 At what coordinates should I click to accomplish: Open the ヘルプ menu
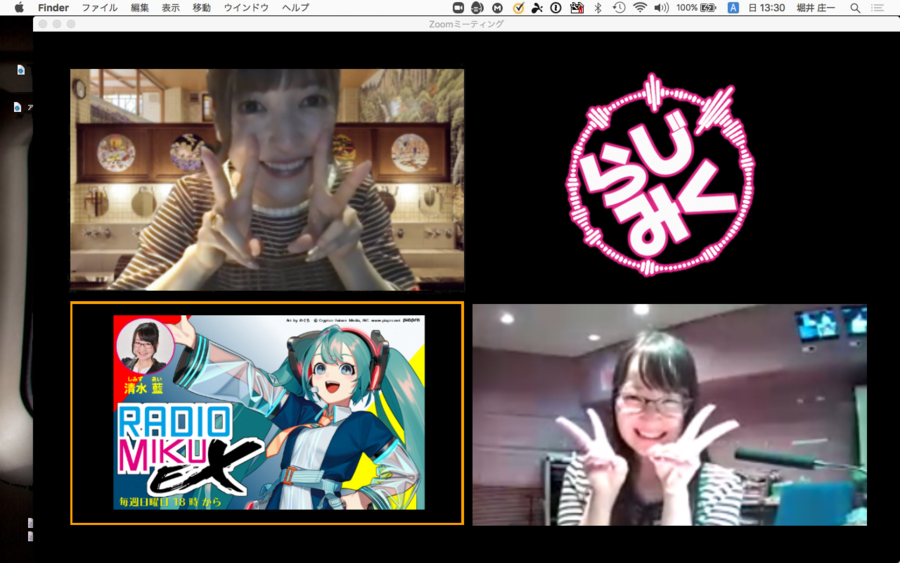[295, 7]
